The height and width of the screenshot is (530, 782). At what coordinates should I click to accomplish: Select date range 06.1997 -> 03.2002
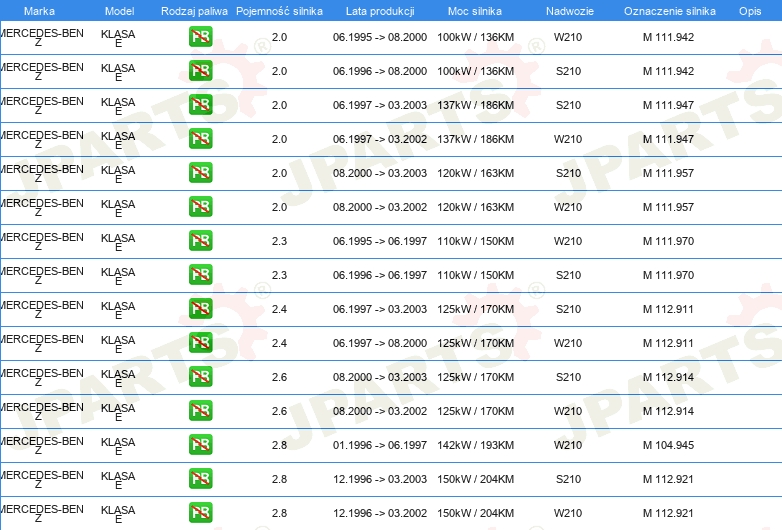point(380,139)
